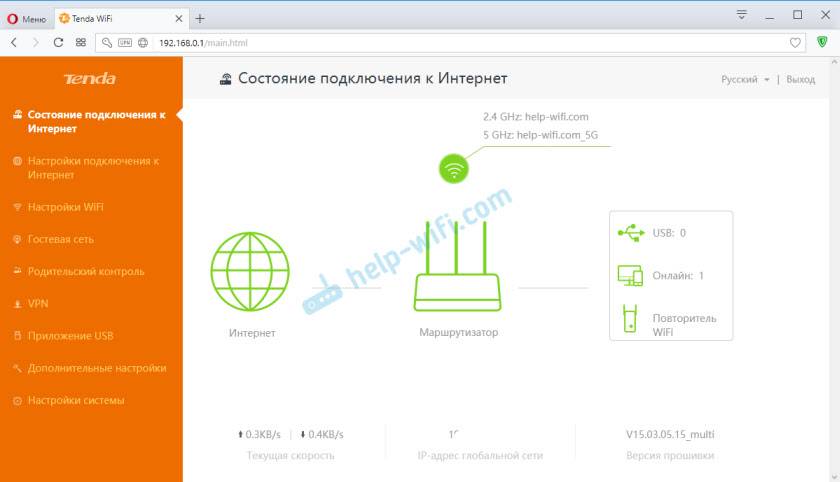Click the Онлайн devices icon
The image size is (840, 482).
[630, 275]
